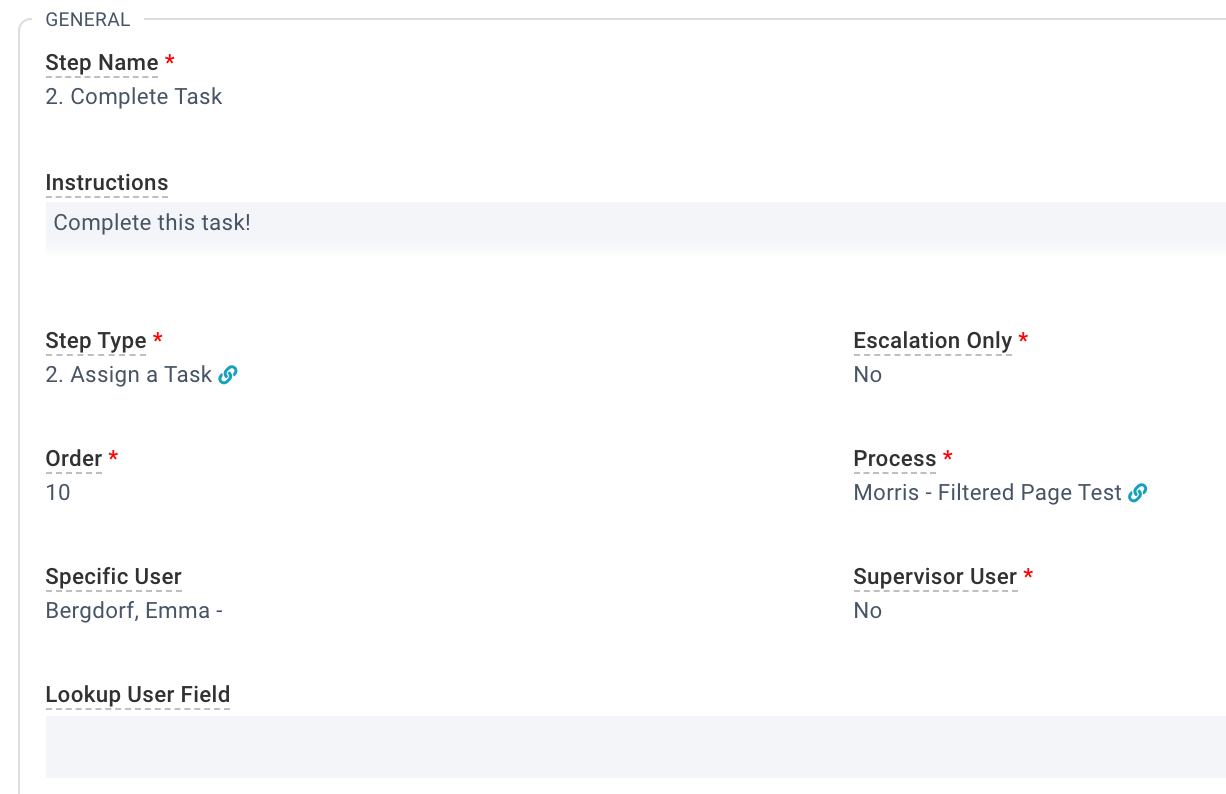This screenshot has height=794, width=1226.
Task: Click the Escalation Only "No" value
Action: point(868,375)
